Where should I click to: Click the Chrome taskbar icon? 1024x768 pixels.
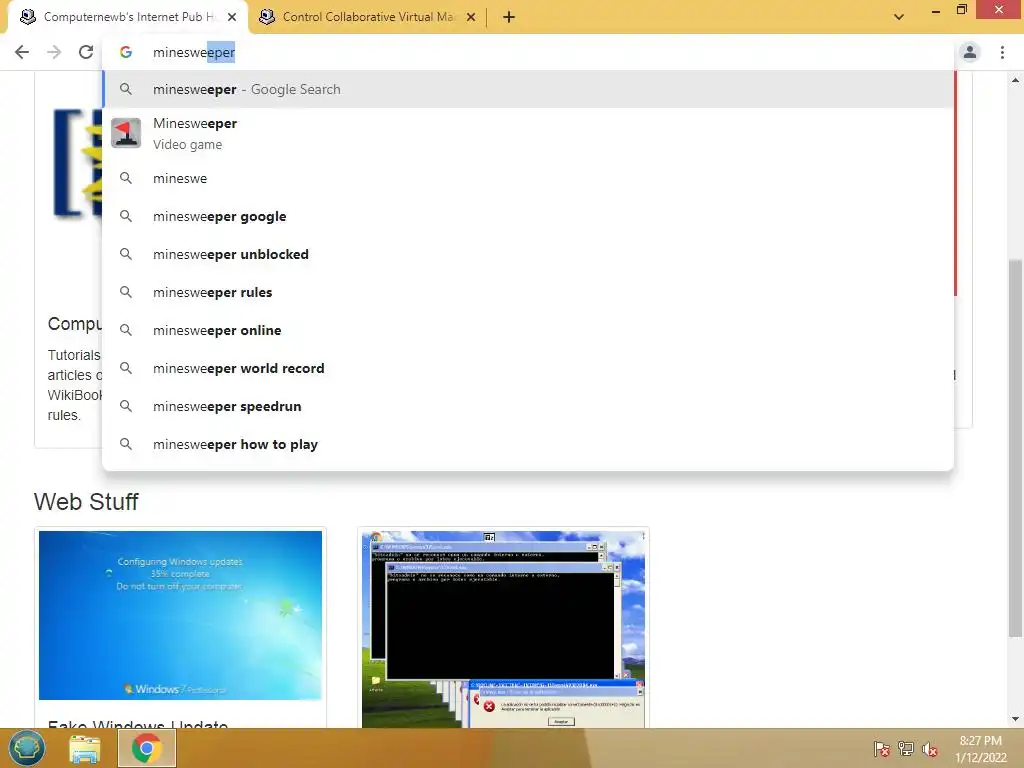pos(147,748)
